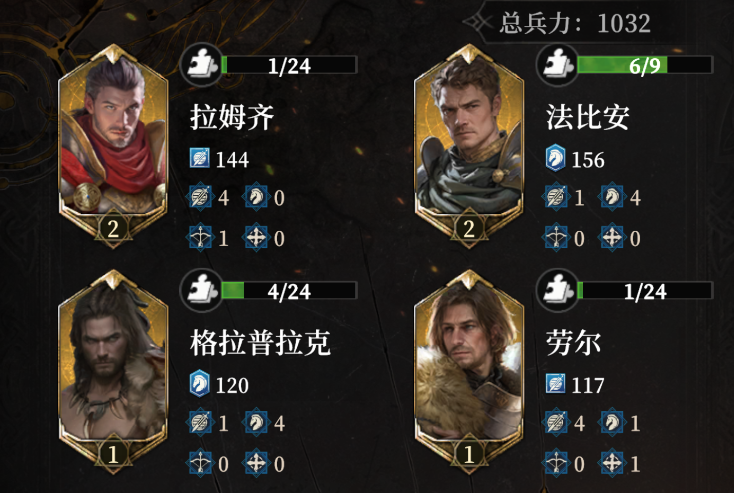Click 格拉普拉克's puzzle shard icon
The image size is (734, 493).
202,291
